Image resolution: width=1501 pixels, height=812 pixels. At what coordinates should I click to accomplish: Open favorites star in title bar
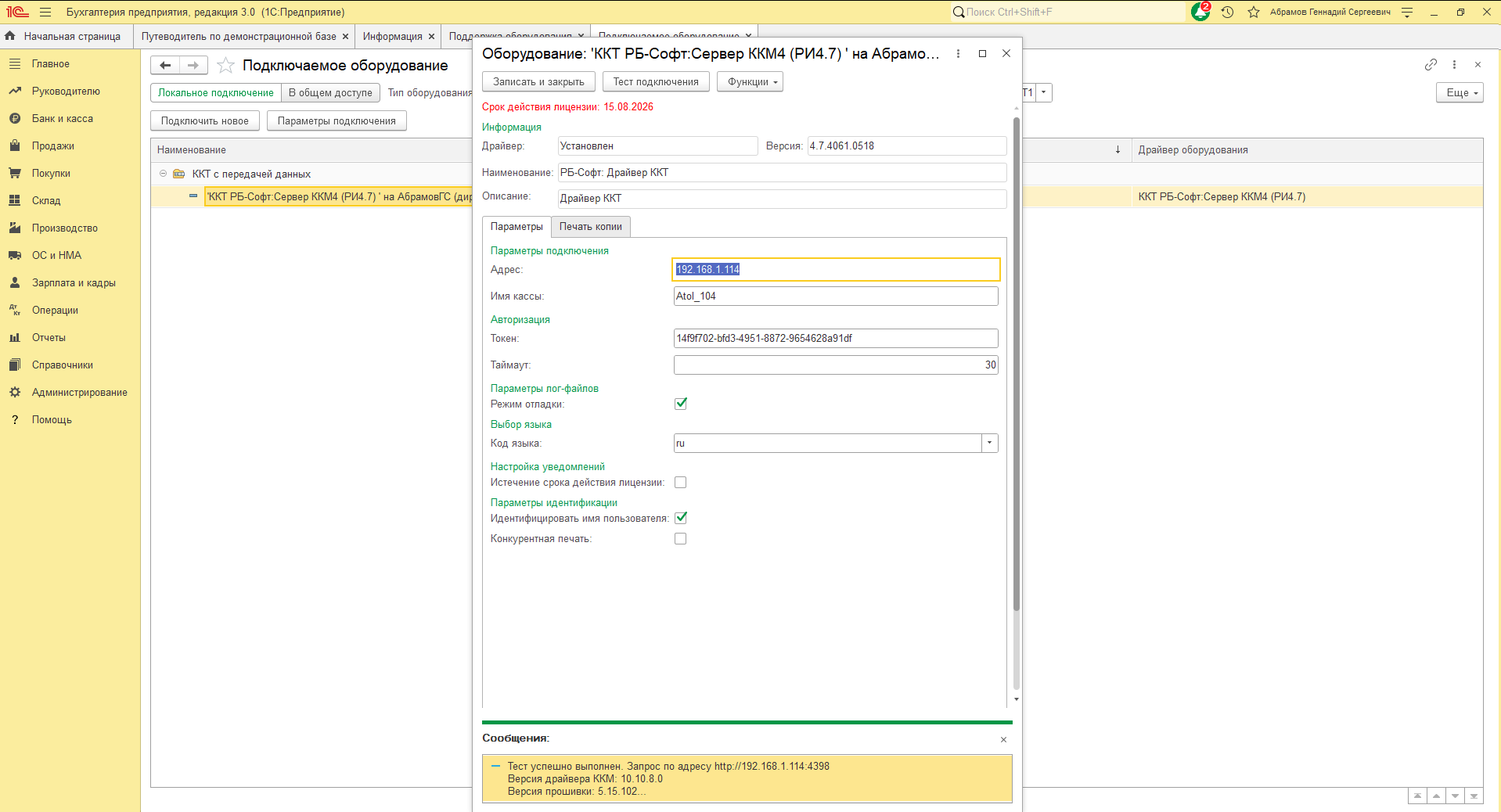(x=1254, y=12)
